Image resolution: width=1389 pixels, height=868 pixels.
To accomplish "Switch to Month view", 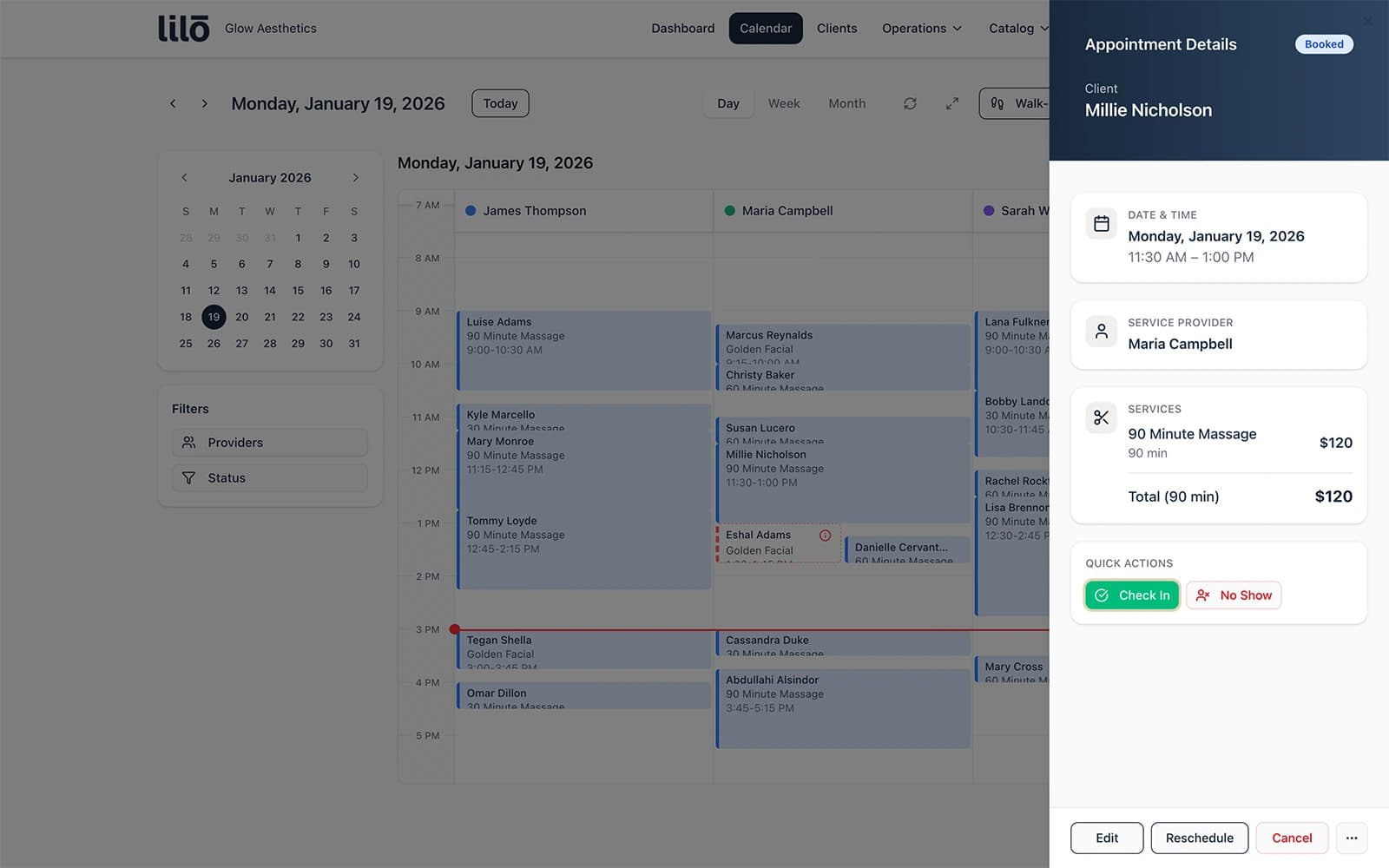I will click(846, 103).
